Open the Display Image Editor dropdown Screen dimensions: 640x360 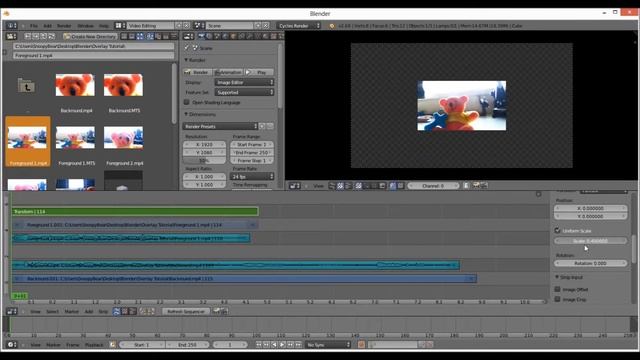(x=244, y=82)
